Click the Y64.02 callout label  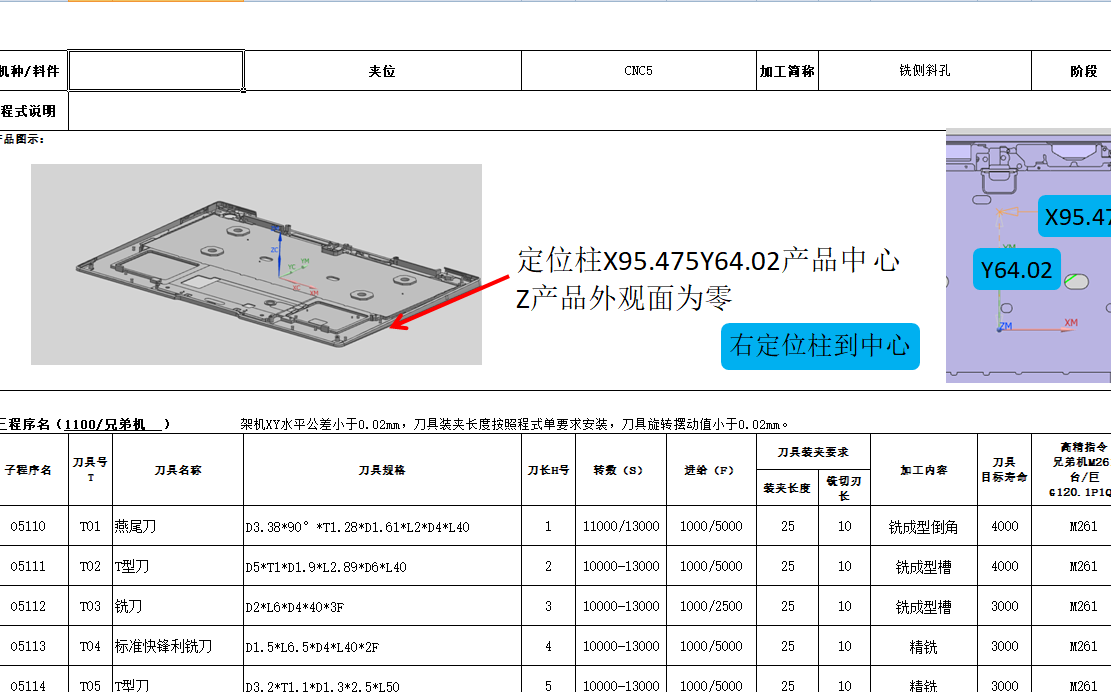[1015, 269]
